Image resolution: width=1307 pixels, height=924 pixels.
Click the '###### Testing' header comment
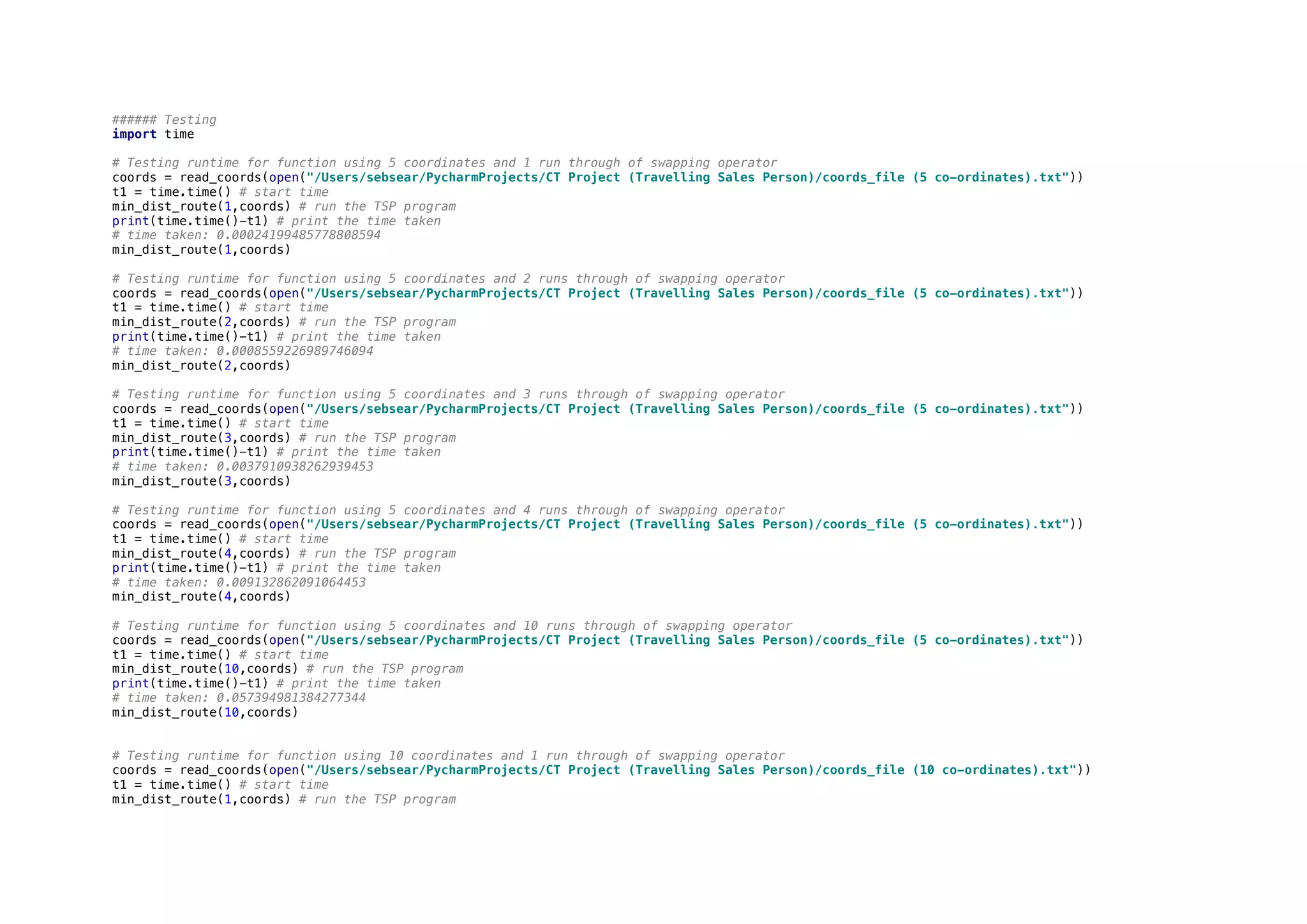pyautogui.click(x=164, y=120)
